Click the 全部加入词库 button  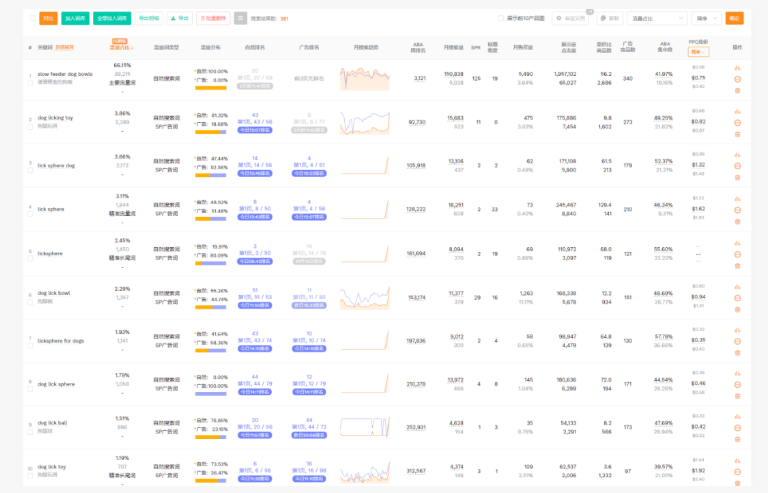[x=112, y=18]
